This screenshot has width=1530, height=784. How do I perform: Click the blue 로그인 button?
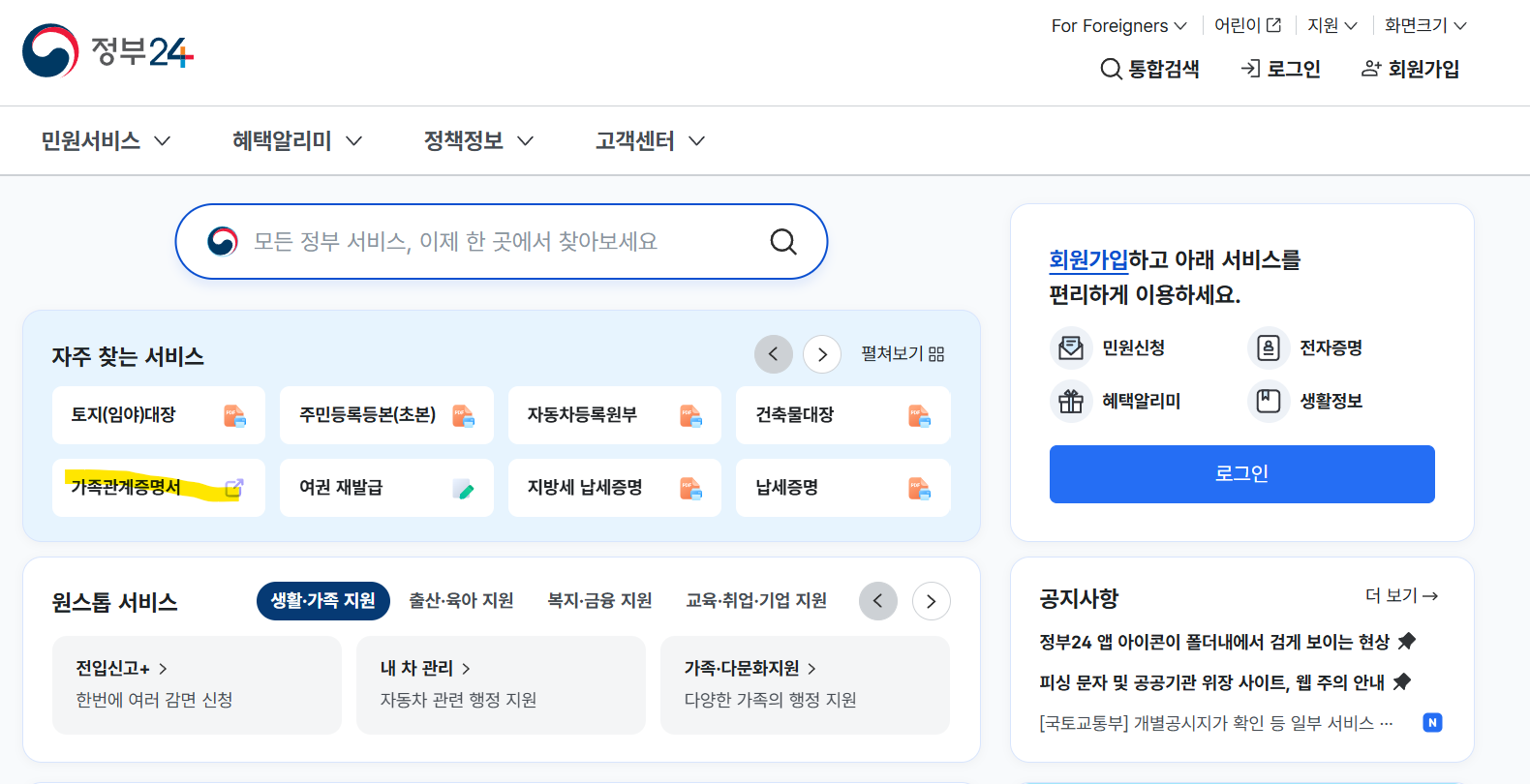pyautogui.click(x=1241, y=474)
